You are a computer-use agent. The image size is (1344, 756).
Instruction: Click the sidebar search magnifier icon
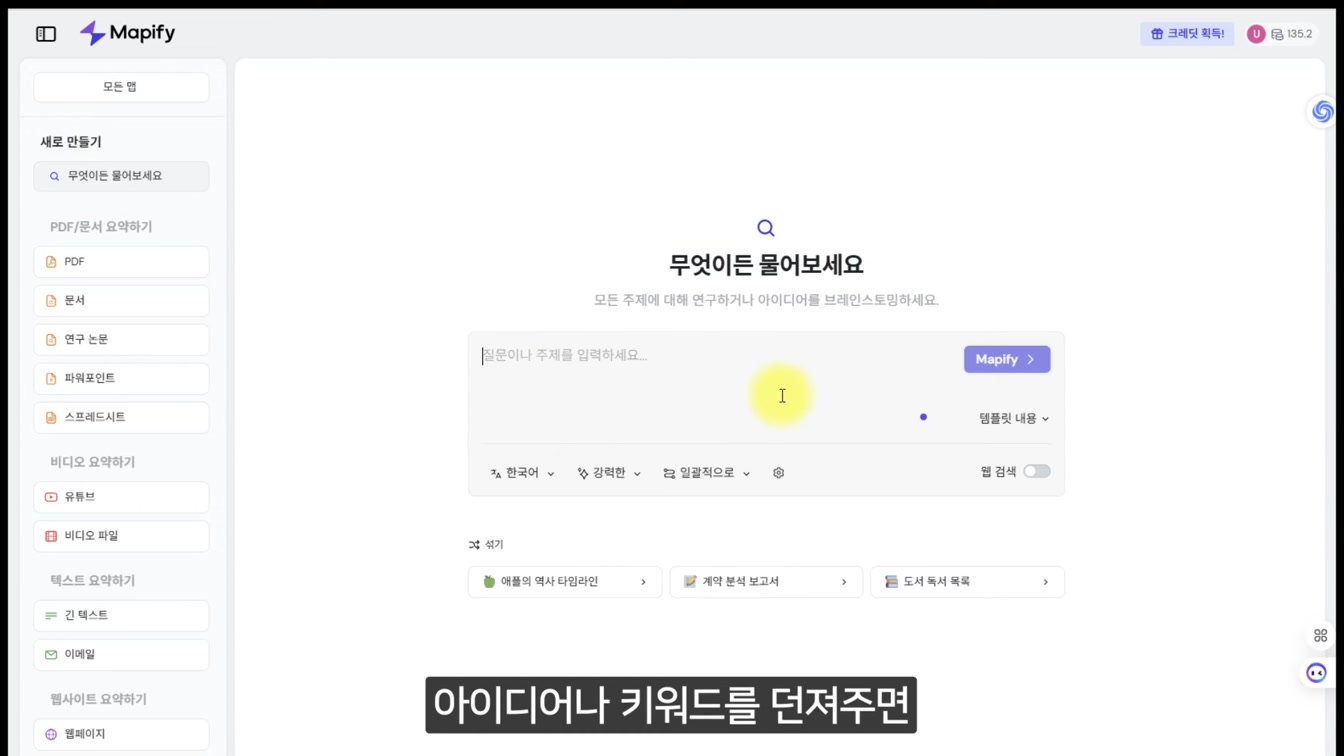[x=54, y=177]
